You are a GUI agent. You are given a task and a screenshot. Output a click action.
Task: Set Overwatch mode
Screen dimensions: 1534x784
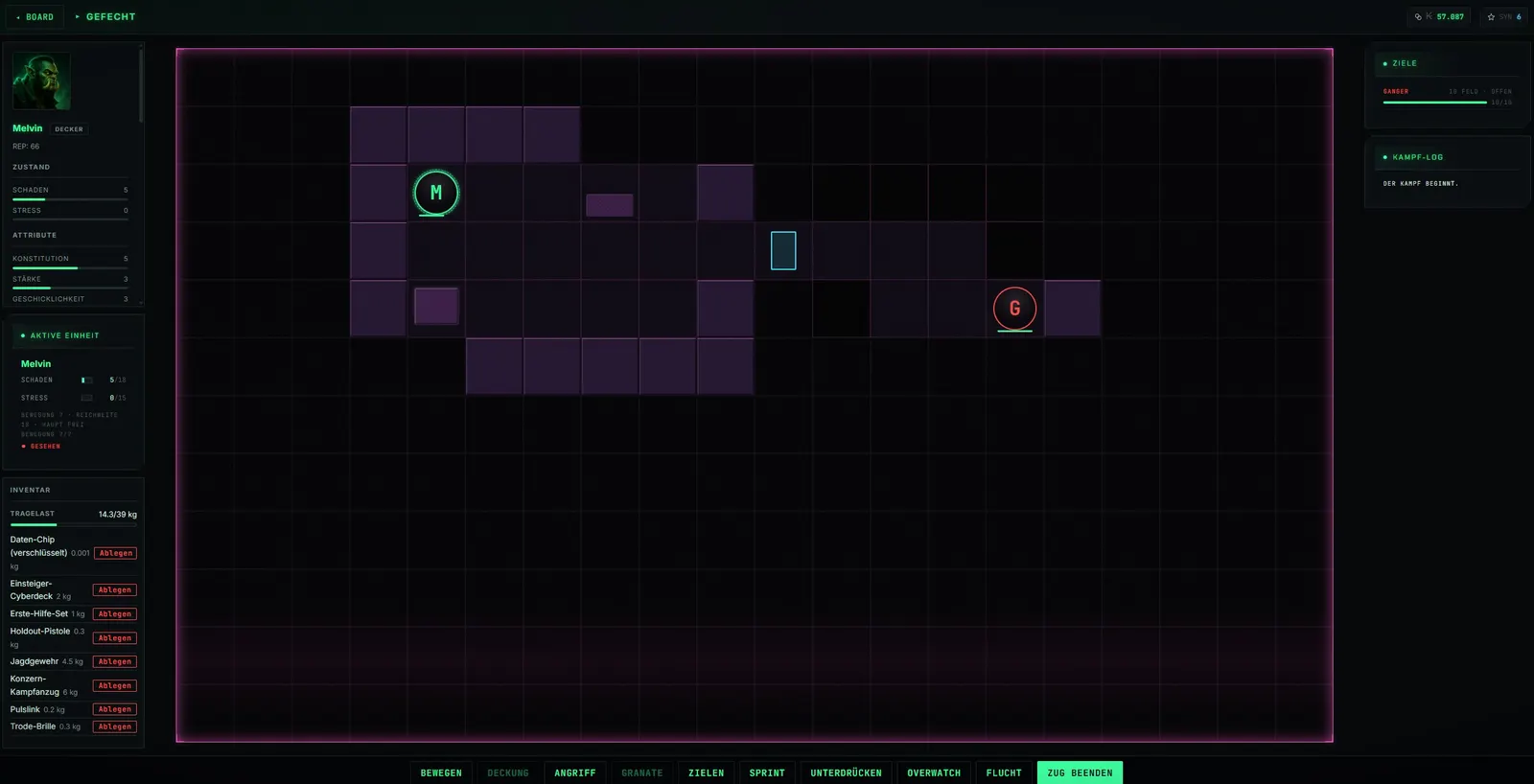(934, 772)
